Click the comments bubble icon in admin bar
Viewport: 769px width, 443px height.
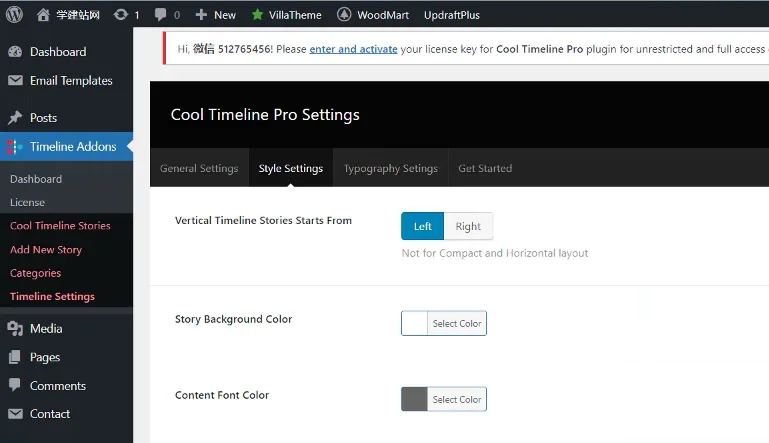(160, 15)
